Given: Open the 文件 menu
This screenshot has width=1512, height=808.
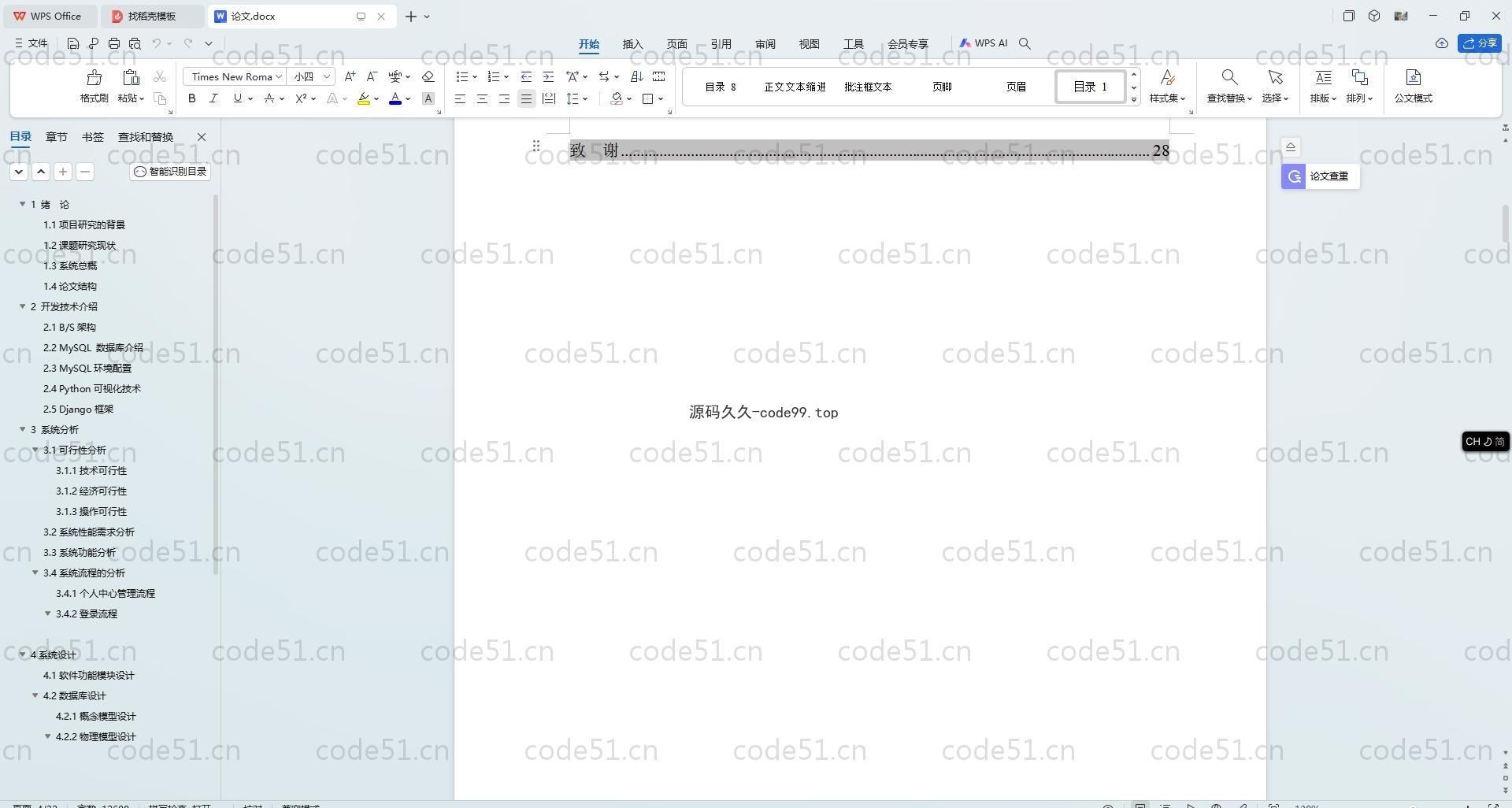Looking at the screenshot, I should (31, 43).
